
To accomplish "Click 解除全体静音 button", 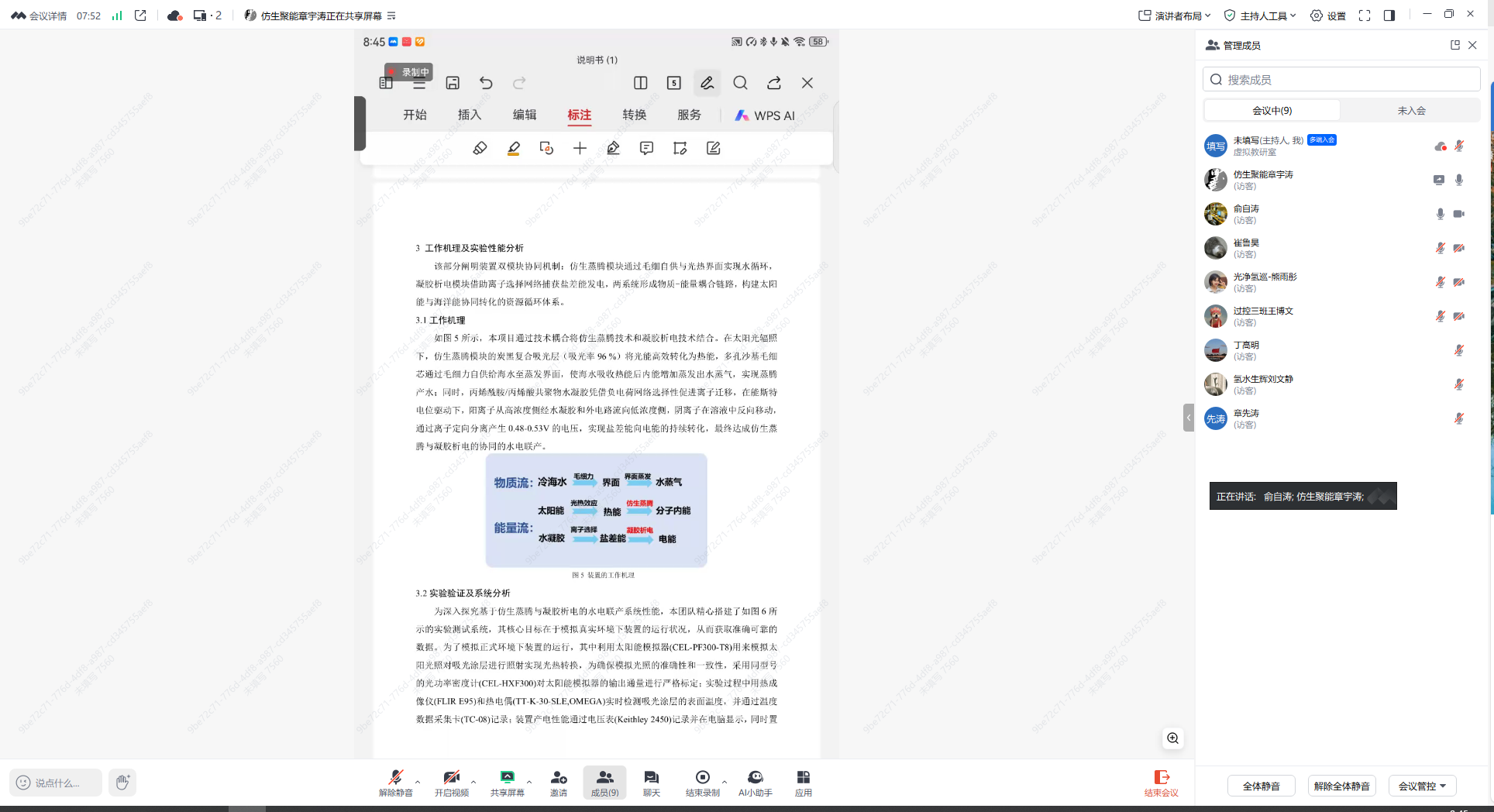I will pyautogui.click(x=1342, y=786).
